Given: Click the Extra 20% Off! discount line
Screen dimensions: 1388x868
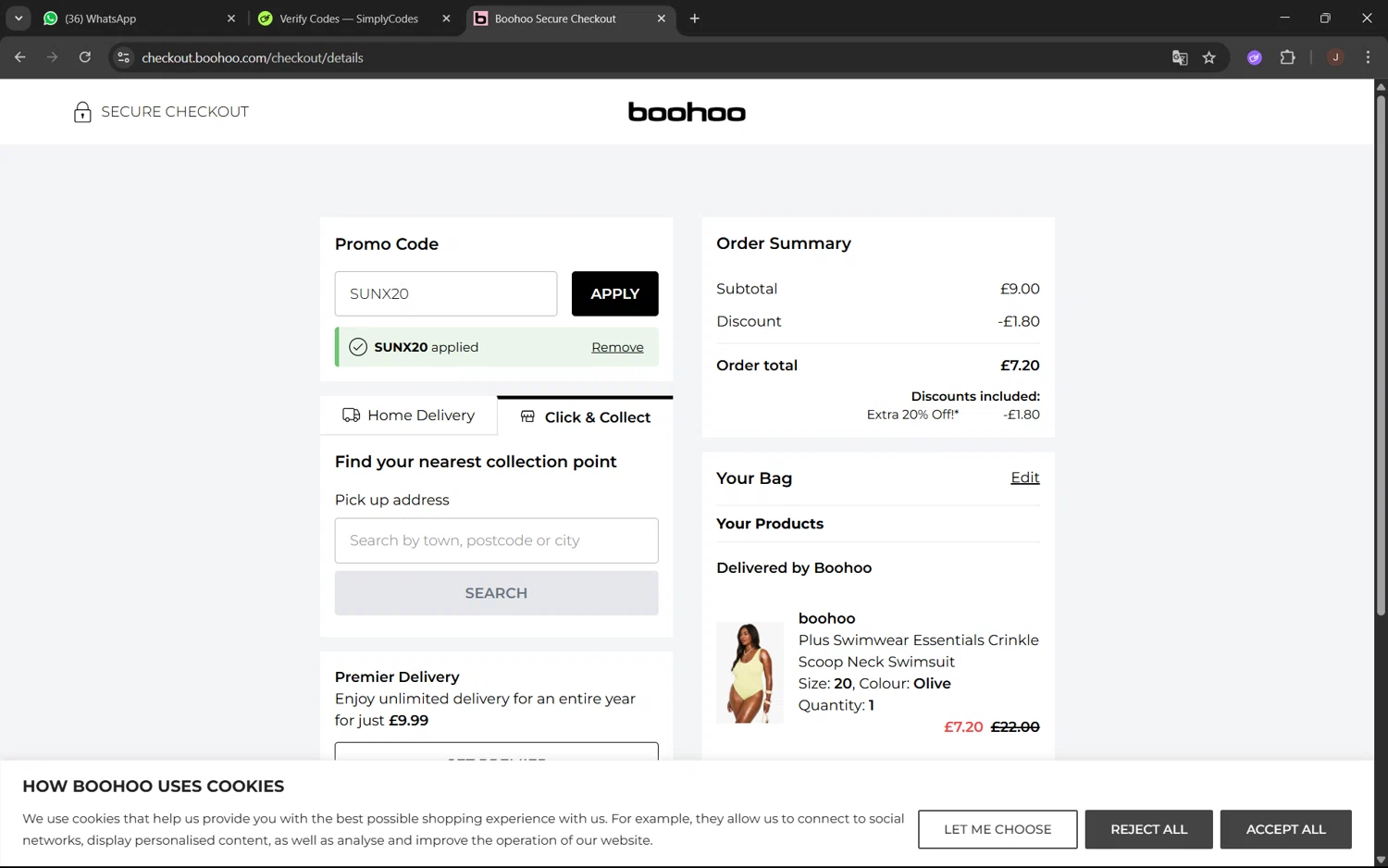Looking at the screenshot, I should click(x=953, y=415).
